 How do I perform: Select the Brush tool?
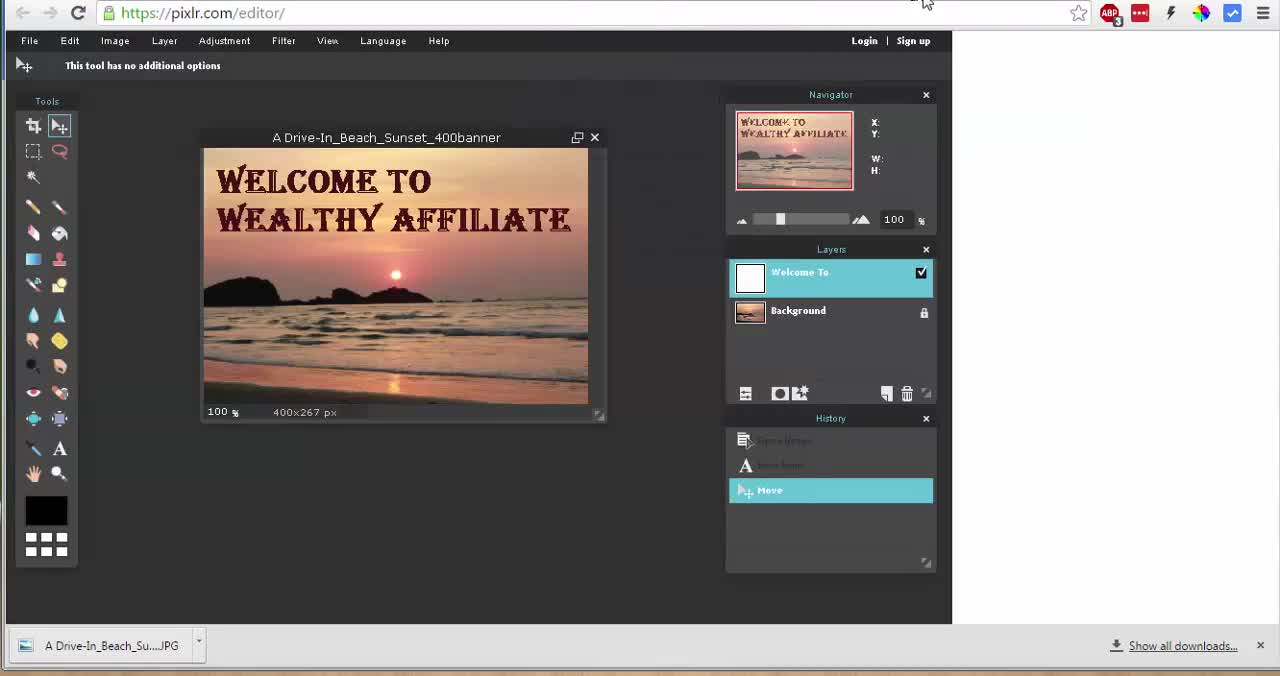59,207
